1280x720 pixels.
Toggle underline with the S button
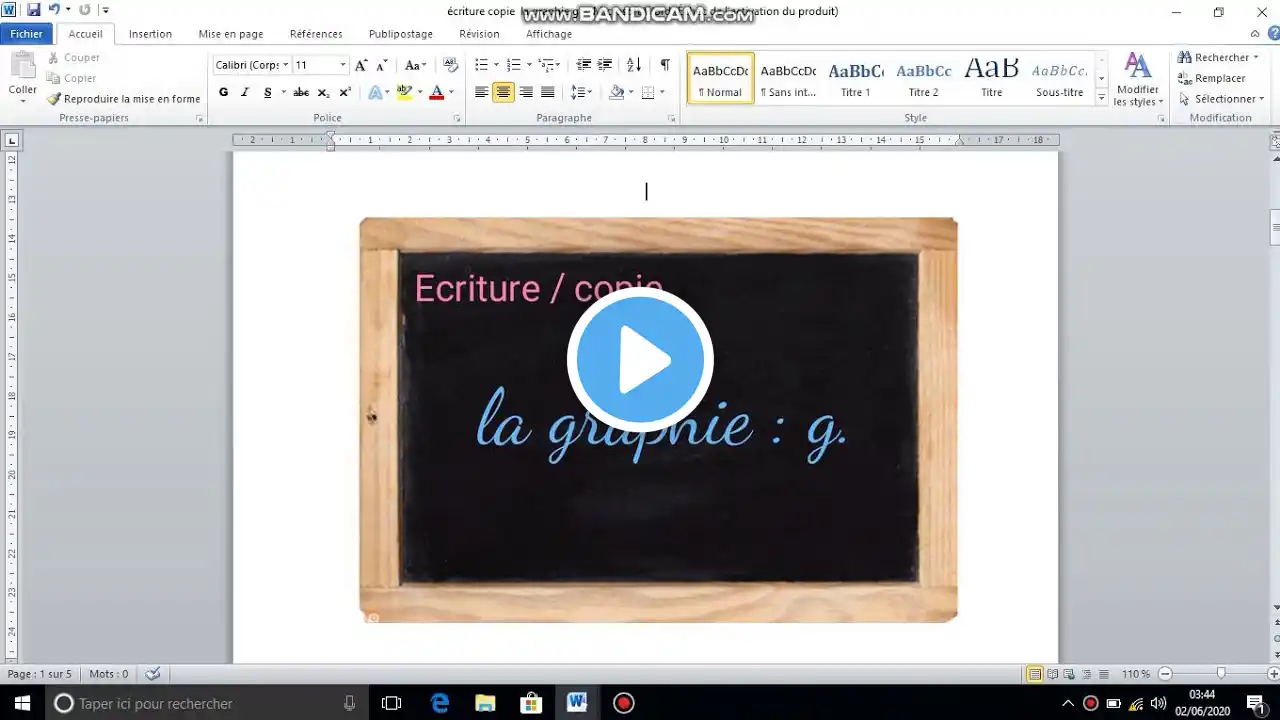tap(267, 92)
